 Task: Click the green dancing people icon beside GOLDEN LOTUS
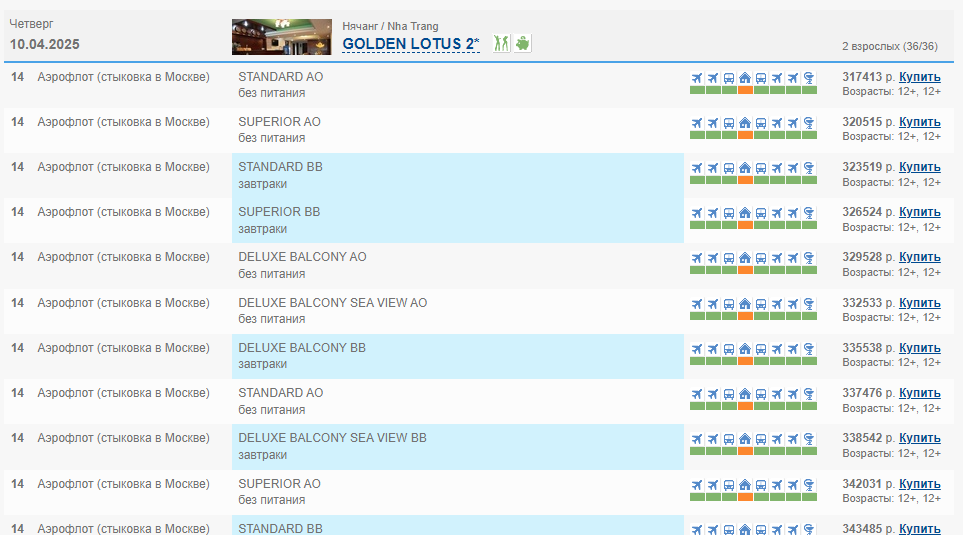pos(501,44)
